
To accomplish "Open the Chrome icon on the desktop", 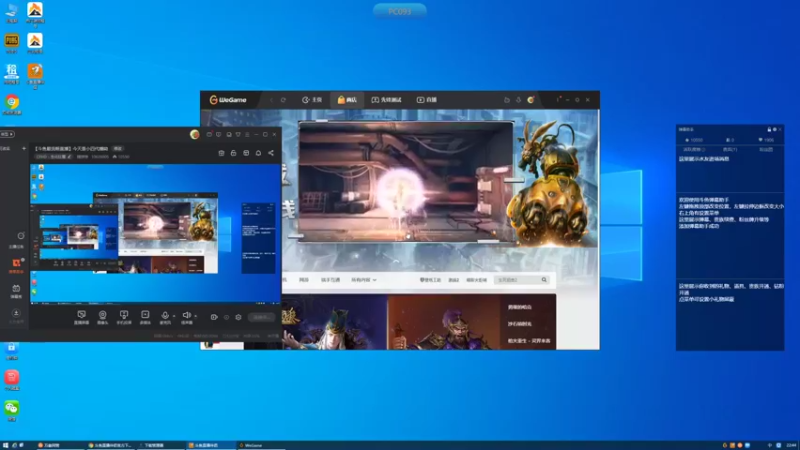I will (12, 105).
